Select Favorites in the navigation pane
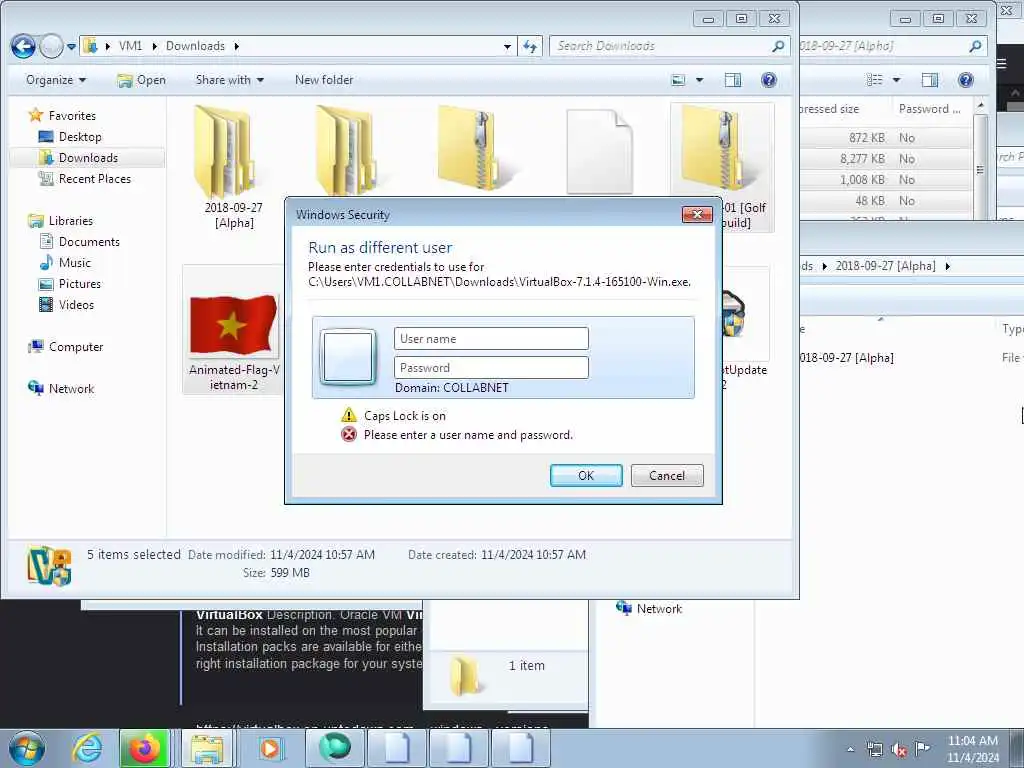Screen dimensions: 1024x768 click(62, 116)
